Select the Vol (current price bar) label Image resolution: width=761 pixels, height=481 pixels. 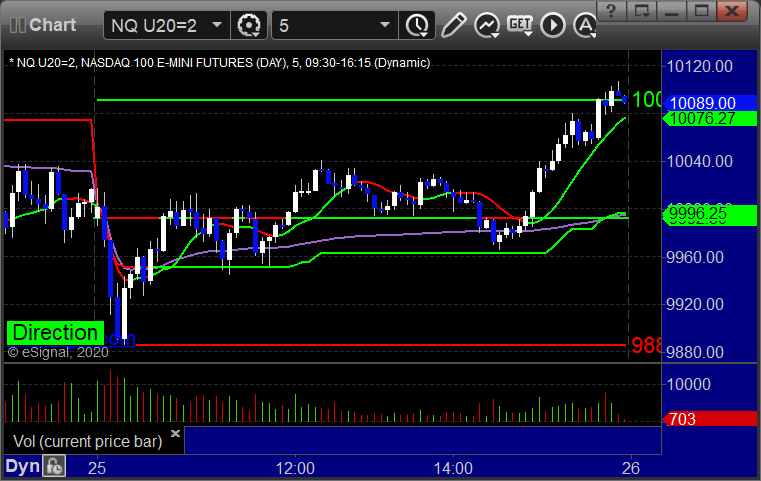(x=87, y=441)
